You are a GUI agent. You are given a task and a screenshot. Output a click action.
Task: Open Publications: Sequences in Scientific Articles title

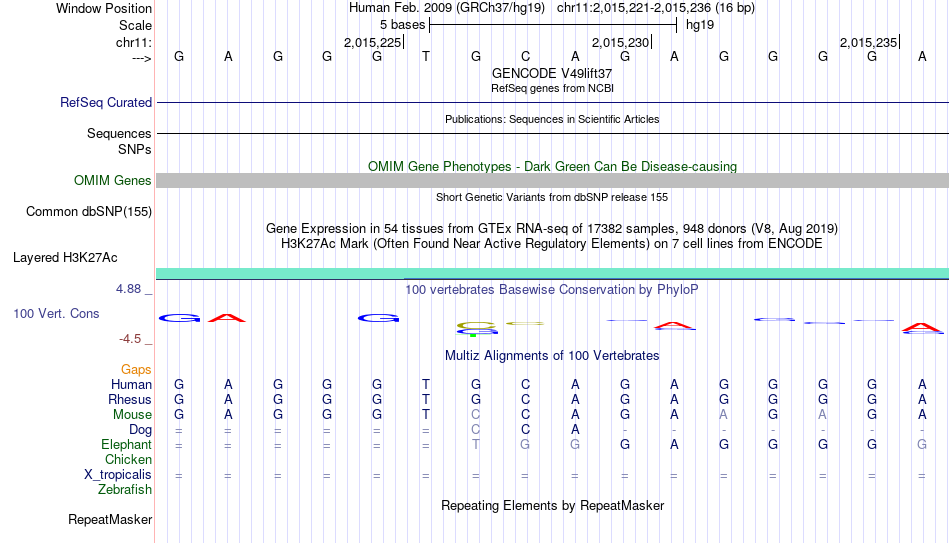pos(552,119)
